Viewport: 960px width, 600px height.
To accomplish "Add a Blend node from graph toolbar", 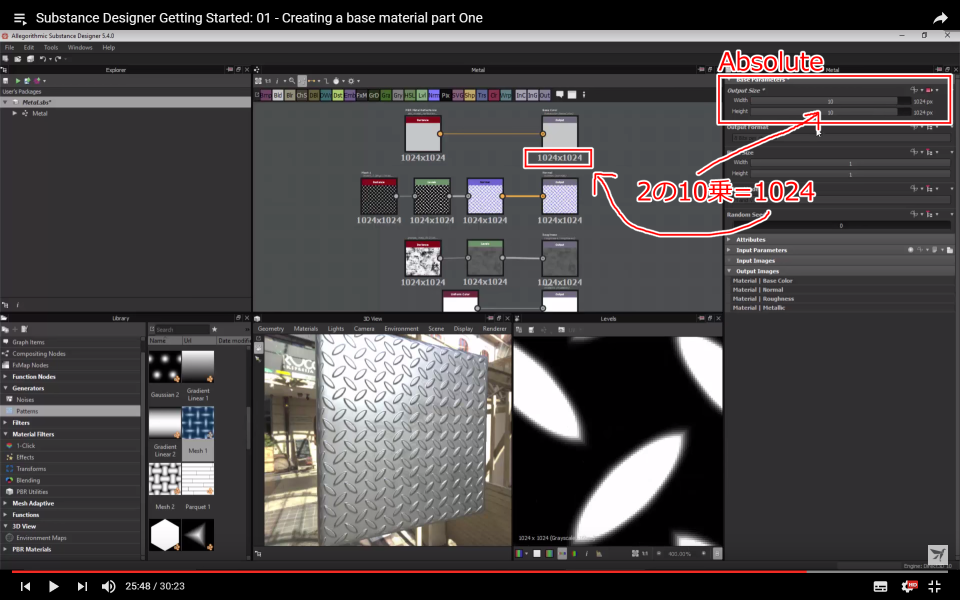I will (277, 95).
